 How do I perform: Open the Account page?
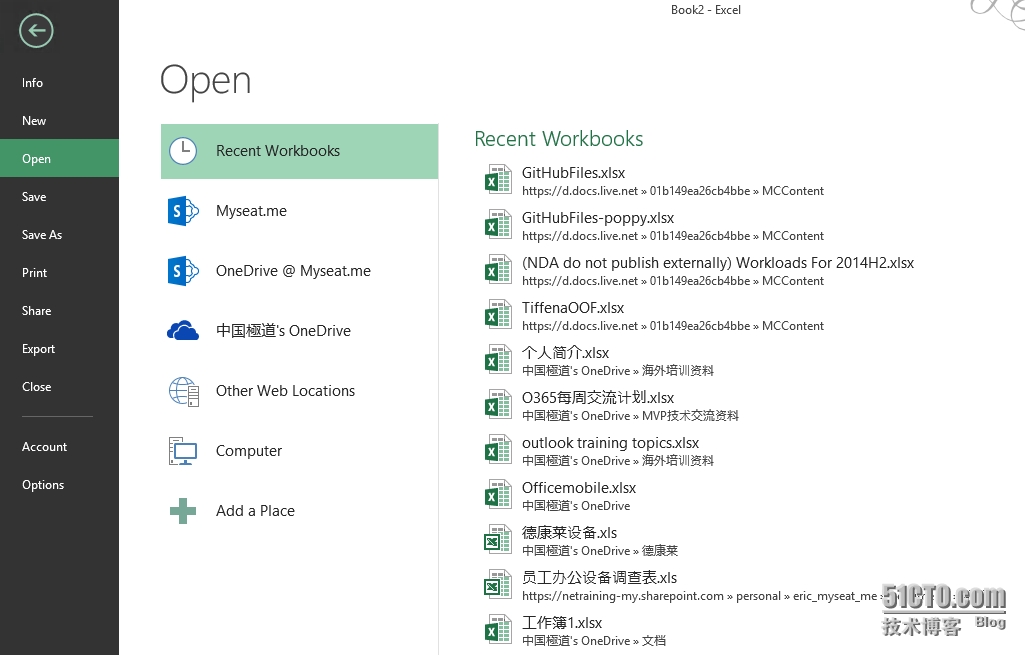(59, 447)
